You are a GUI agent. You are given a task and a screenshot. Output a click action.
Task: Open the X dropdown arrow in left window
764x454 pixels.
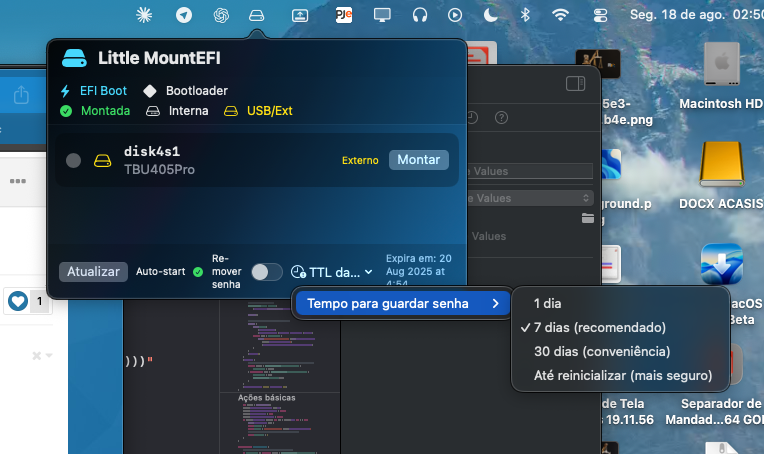click(x=49, y=356)
